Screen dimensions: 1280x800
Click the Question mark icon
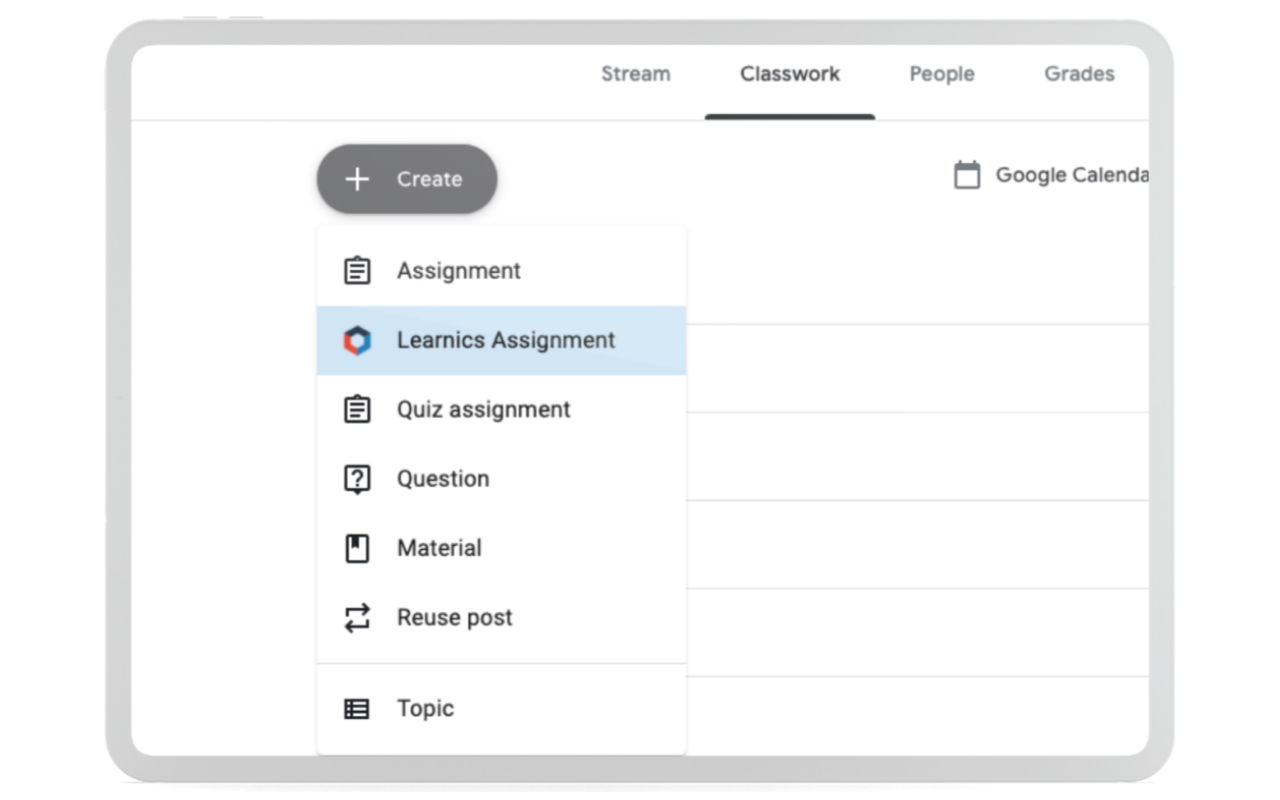[x=357, y=480]
